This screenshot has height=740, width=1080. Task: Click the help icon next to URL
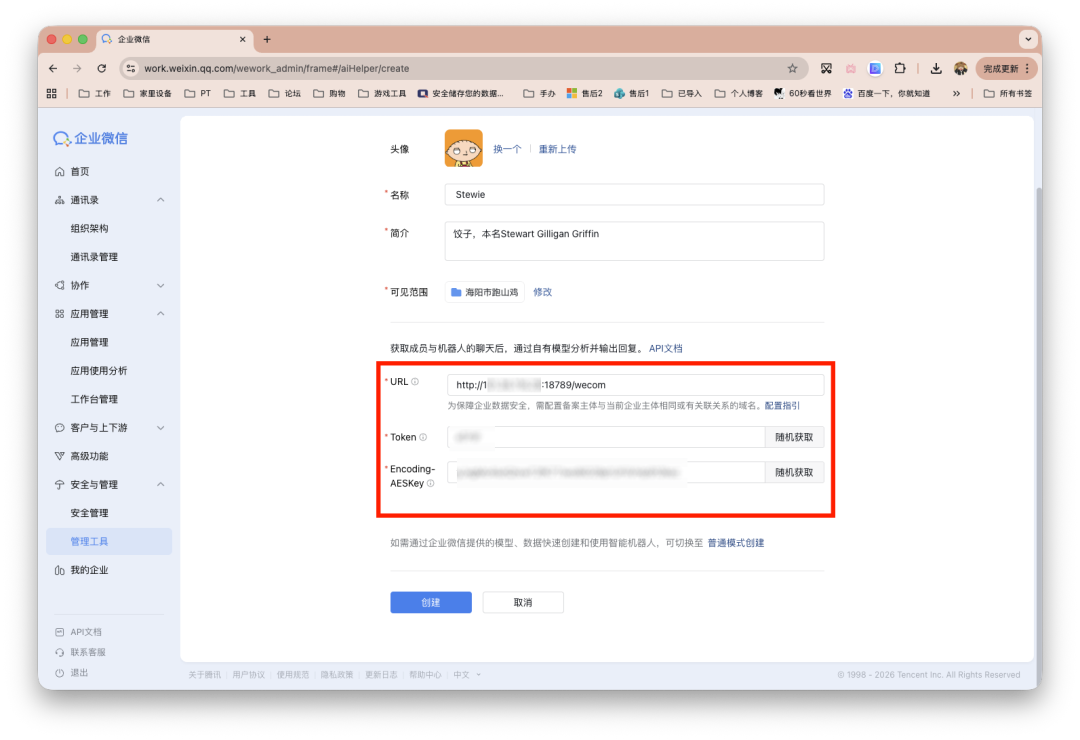(x=415, y=380)
